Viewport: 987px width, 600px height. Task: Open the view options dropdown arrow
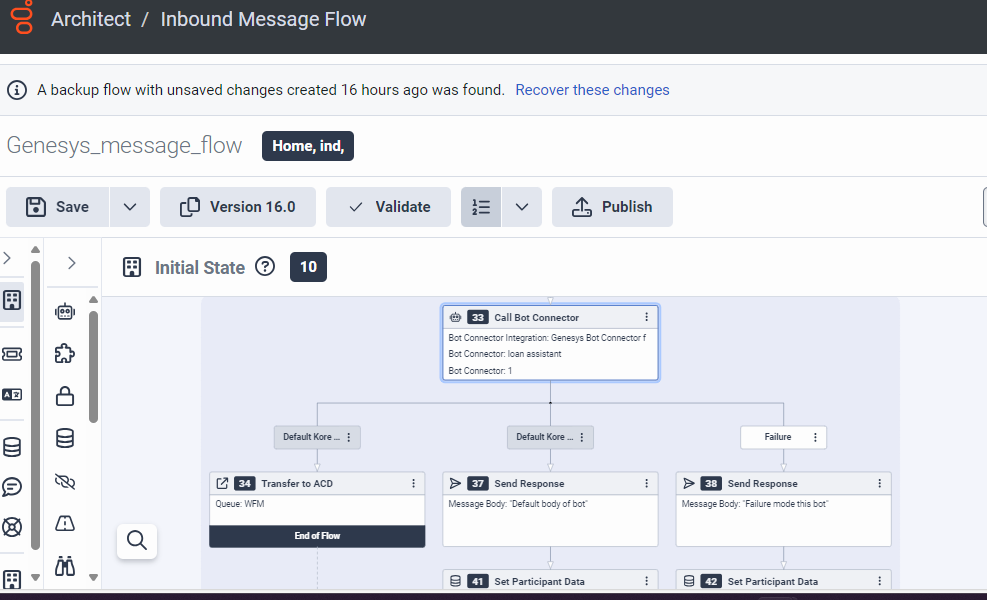522,207
